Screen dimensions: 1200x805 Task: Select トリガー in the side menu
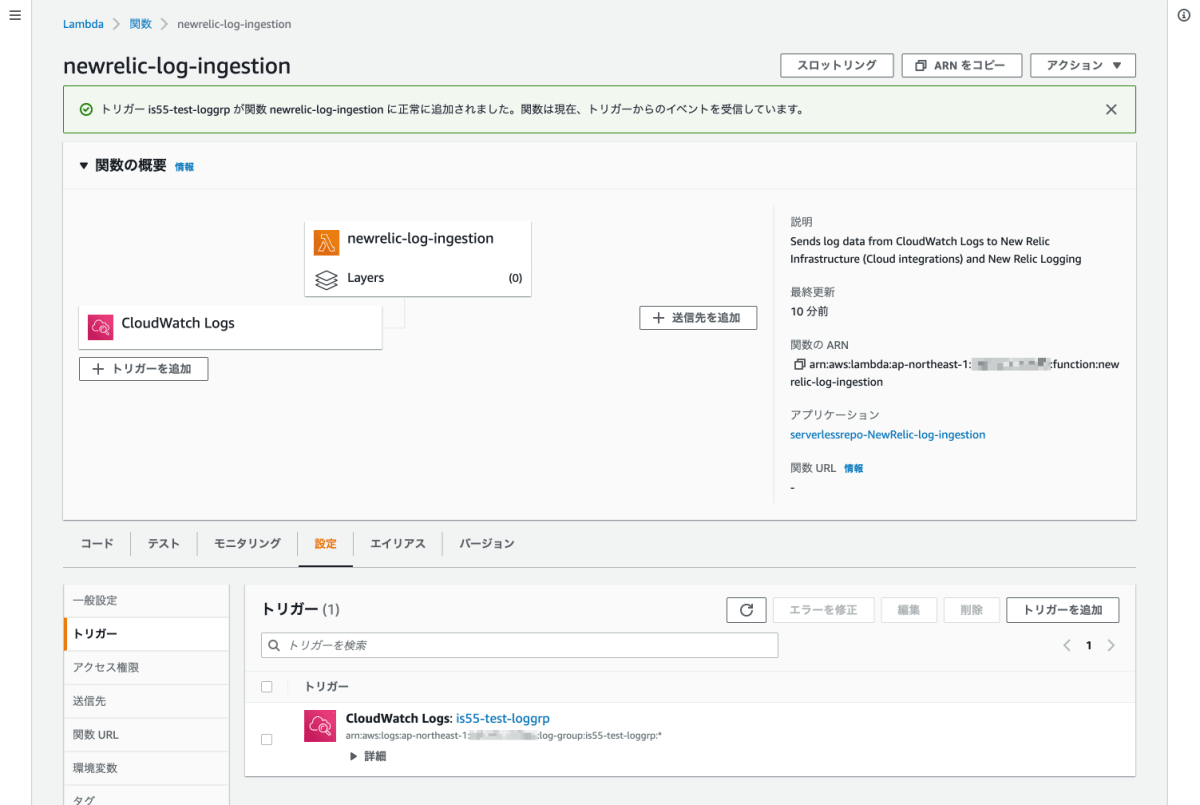(x=146, y=634)
